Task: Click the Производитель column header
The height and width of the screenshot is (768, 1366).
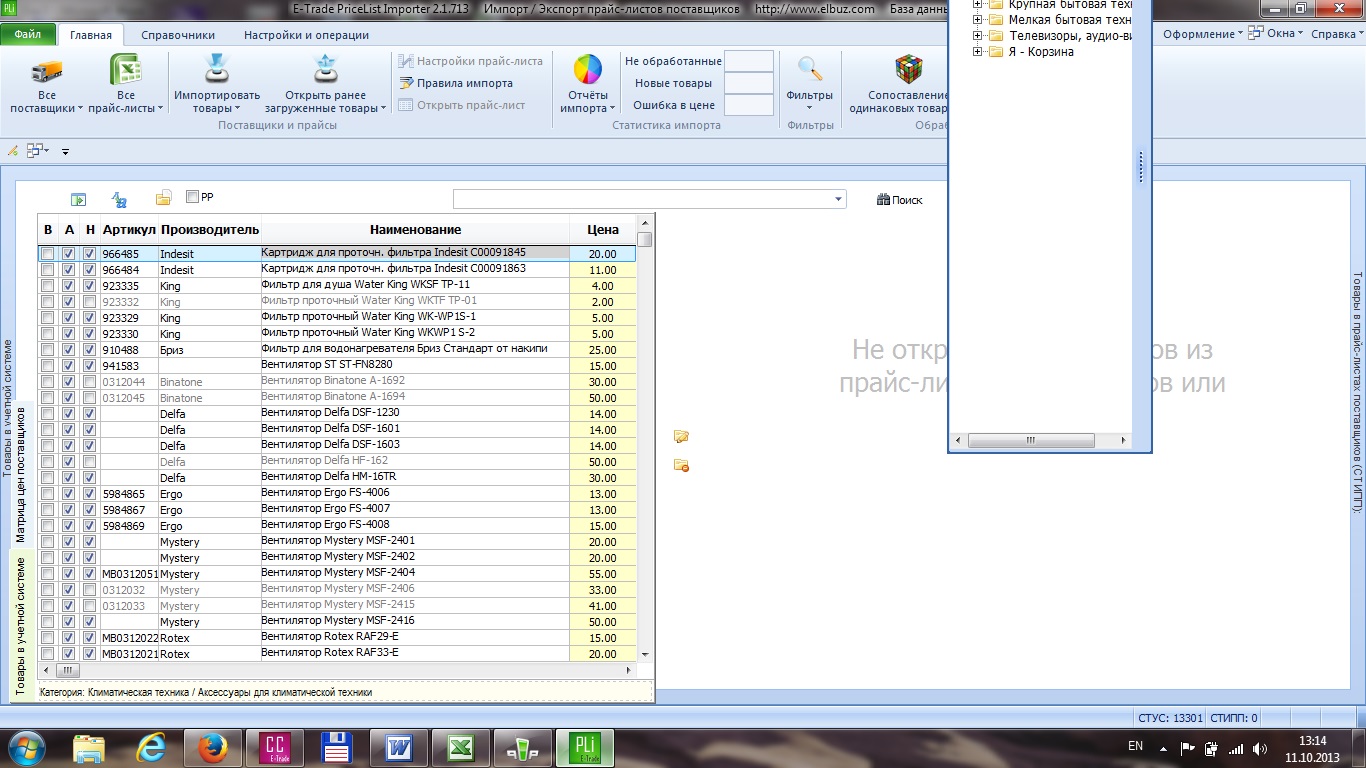Action: [x=209, y=230]
